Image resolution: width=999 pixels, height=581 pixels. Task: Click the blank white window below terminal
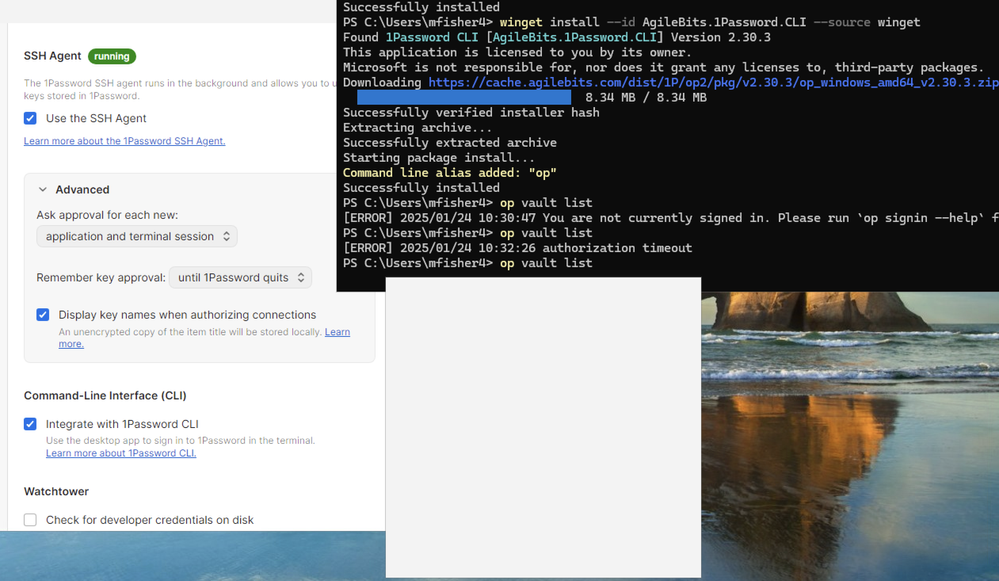click(x=543, y=430)
